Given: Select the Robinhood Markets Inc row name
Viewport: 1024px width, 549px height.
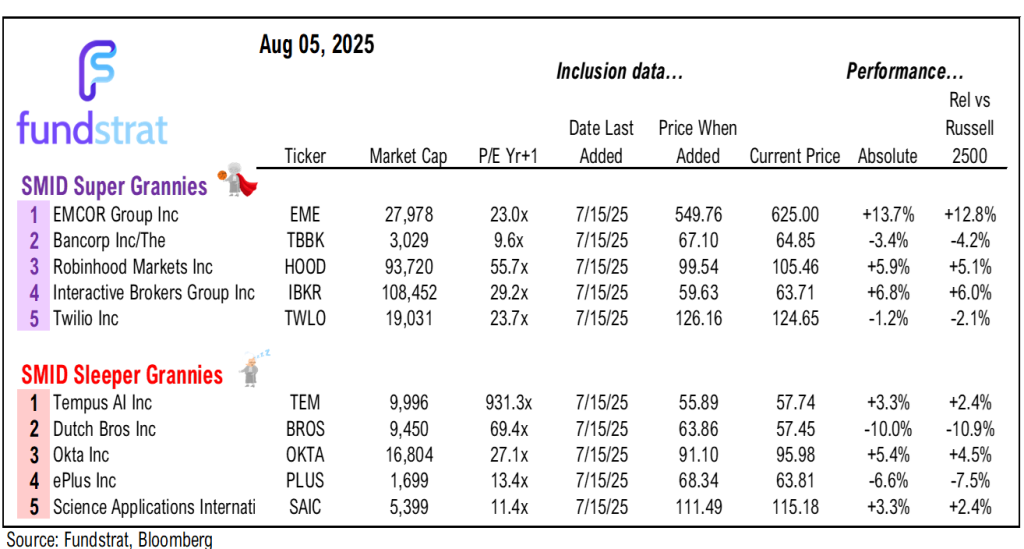Looking at the screenshot, I should (134, 267).
